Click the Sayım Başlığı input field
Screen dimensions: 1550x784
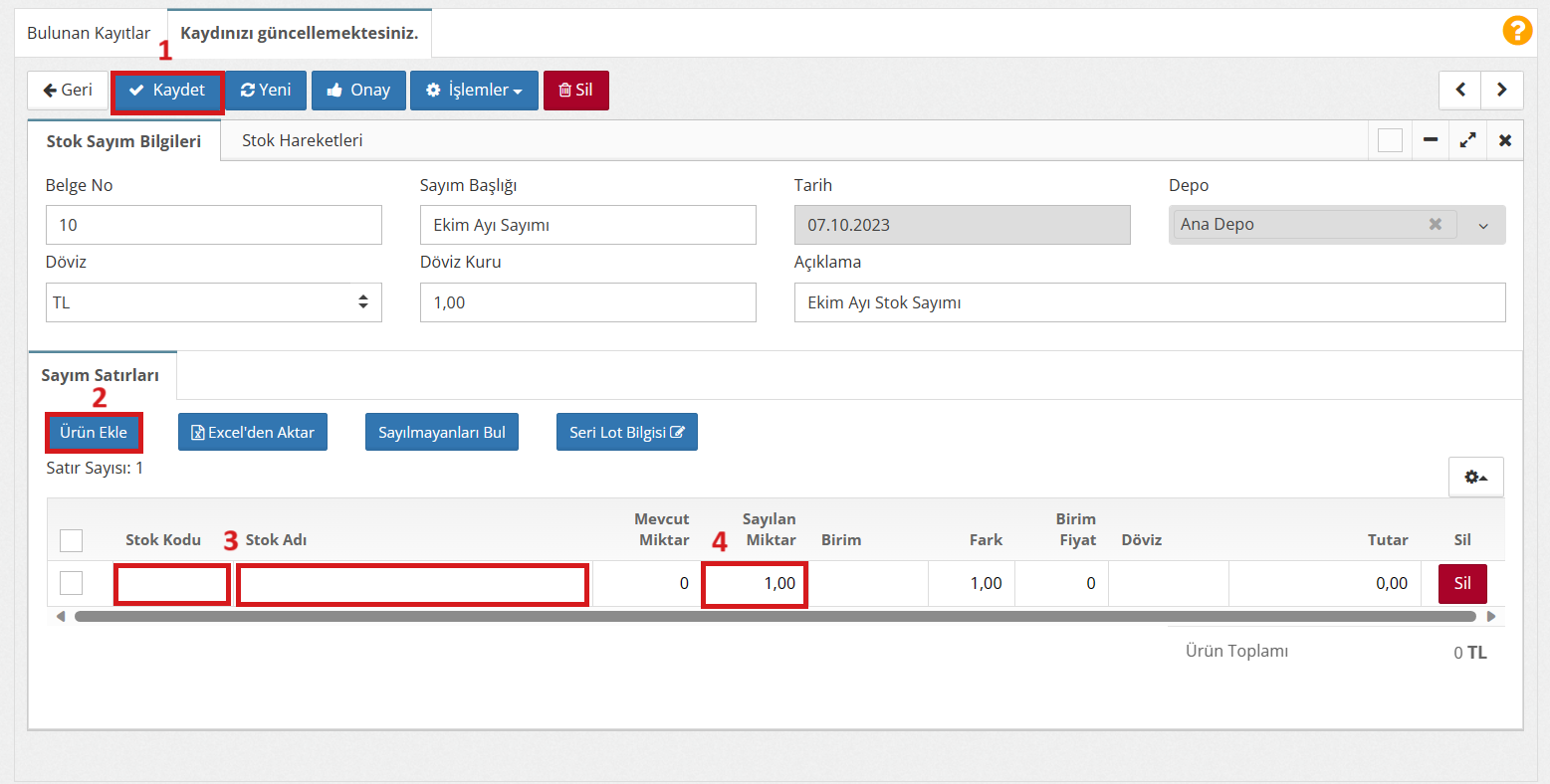point(587,225)
